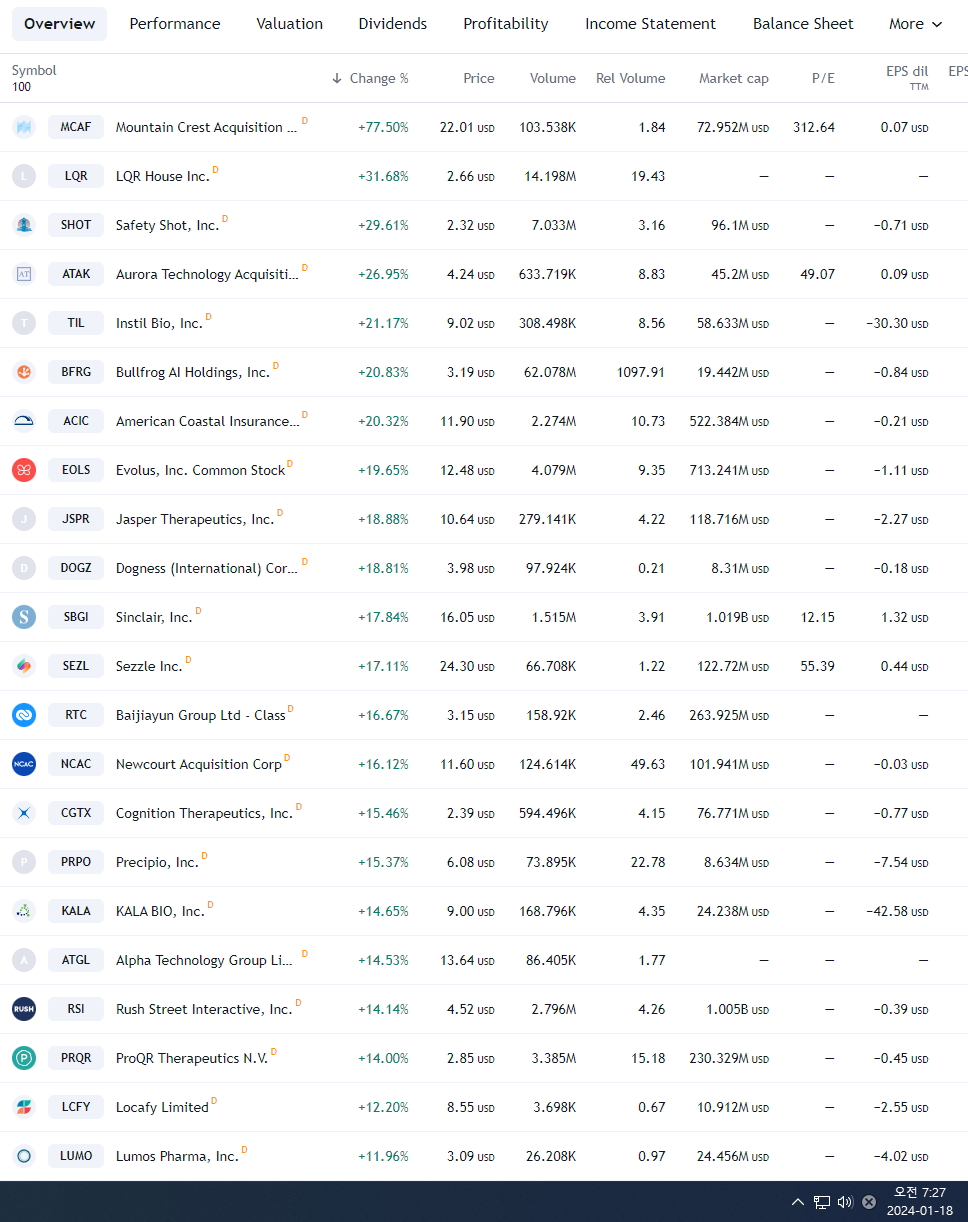Click the Precipio logo icon
Screen dimensions: 968x1222
[x=24, y=862]
